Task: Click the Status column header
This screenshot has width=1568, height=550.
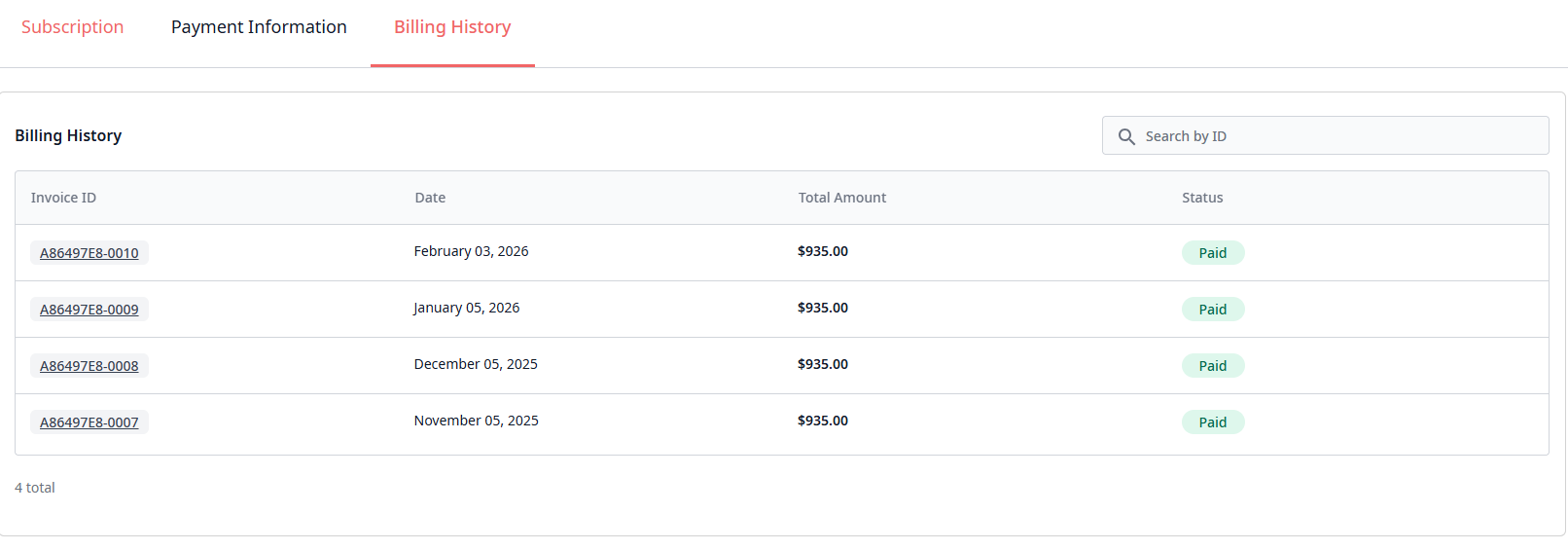Action: [x=1202, y=198]
